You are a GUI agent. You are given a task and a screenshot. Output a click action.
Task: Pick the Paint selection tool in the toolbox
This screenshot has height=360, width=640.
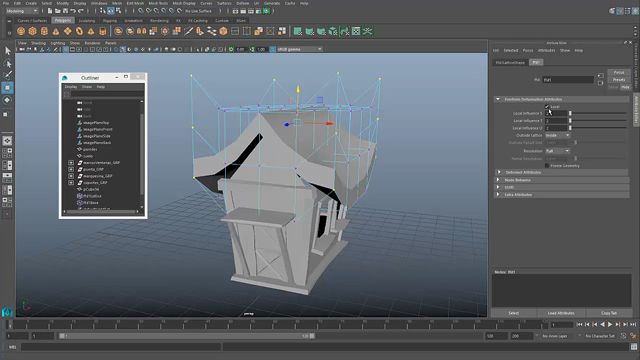click(x=7, y=75)
